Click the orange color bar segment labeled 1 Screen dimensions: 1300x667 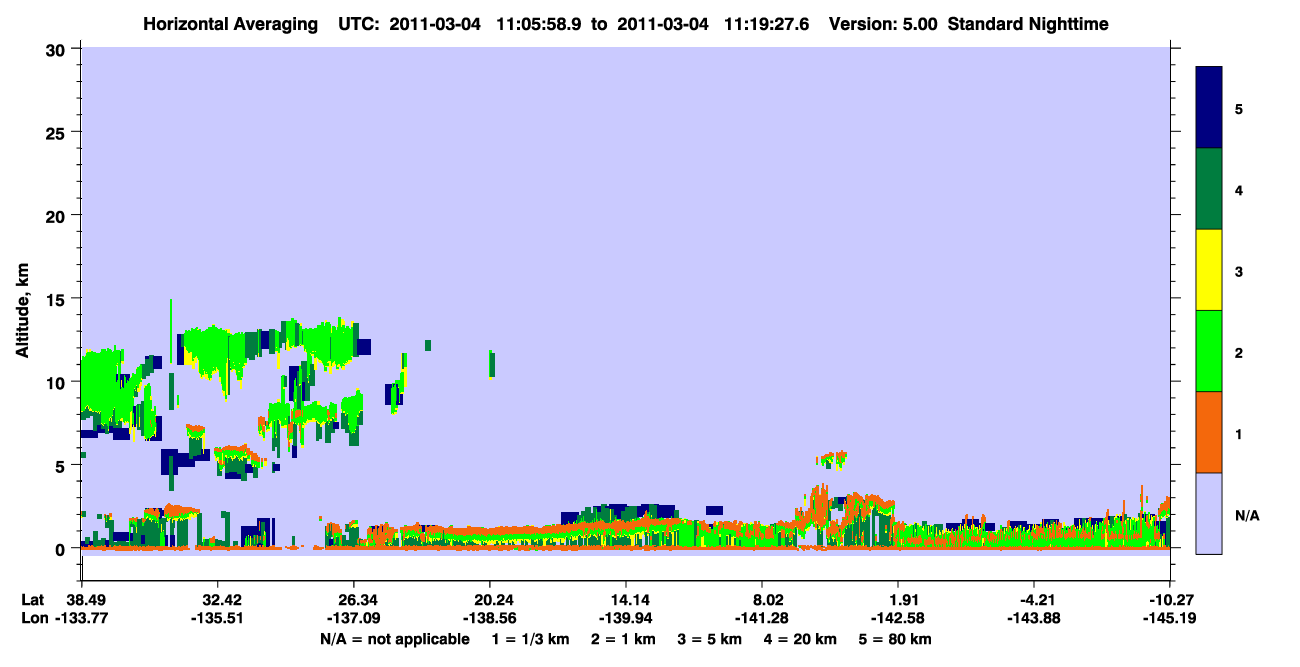pyautogui.click(x=1209, y=432)
